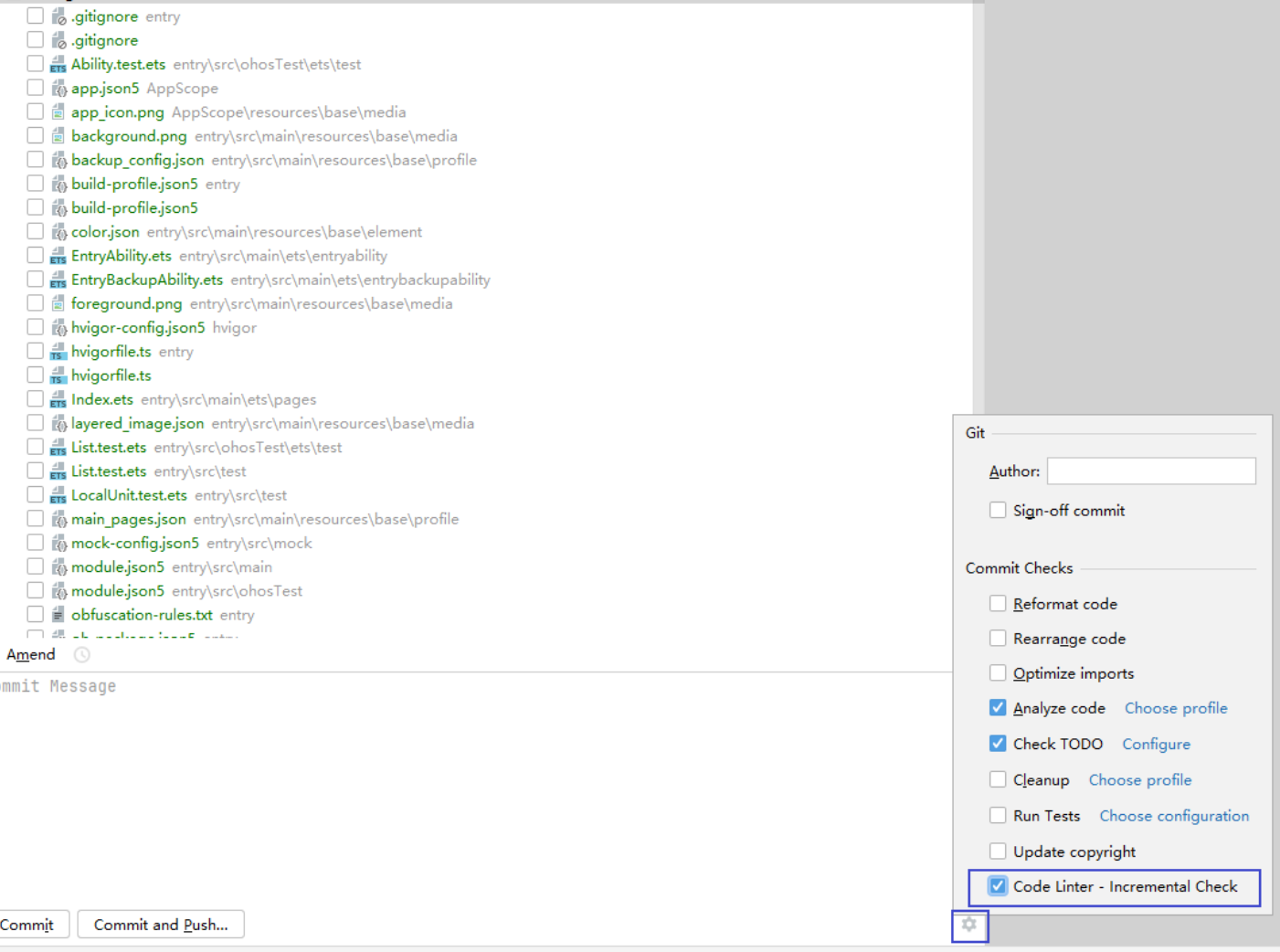Select 'EntryBackupAbility.ets' file name
Viewport: 1280px width, 952px height.
point(147,280)
